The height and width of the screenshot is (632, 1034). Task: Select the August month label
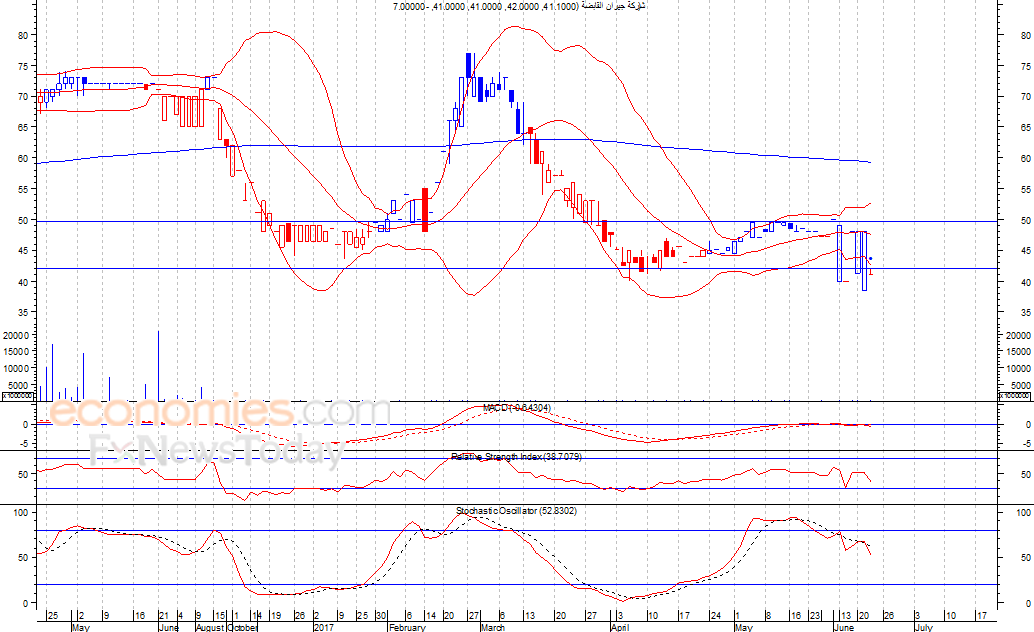[208, 628]
